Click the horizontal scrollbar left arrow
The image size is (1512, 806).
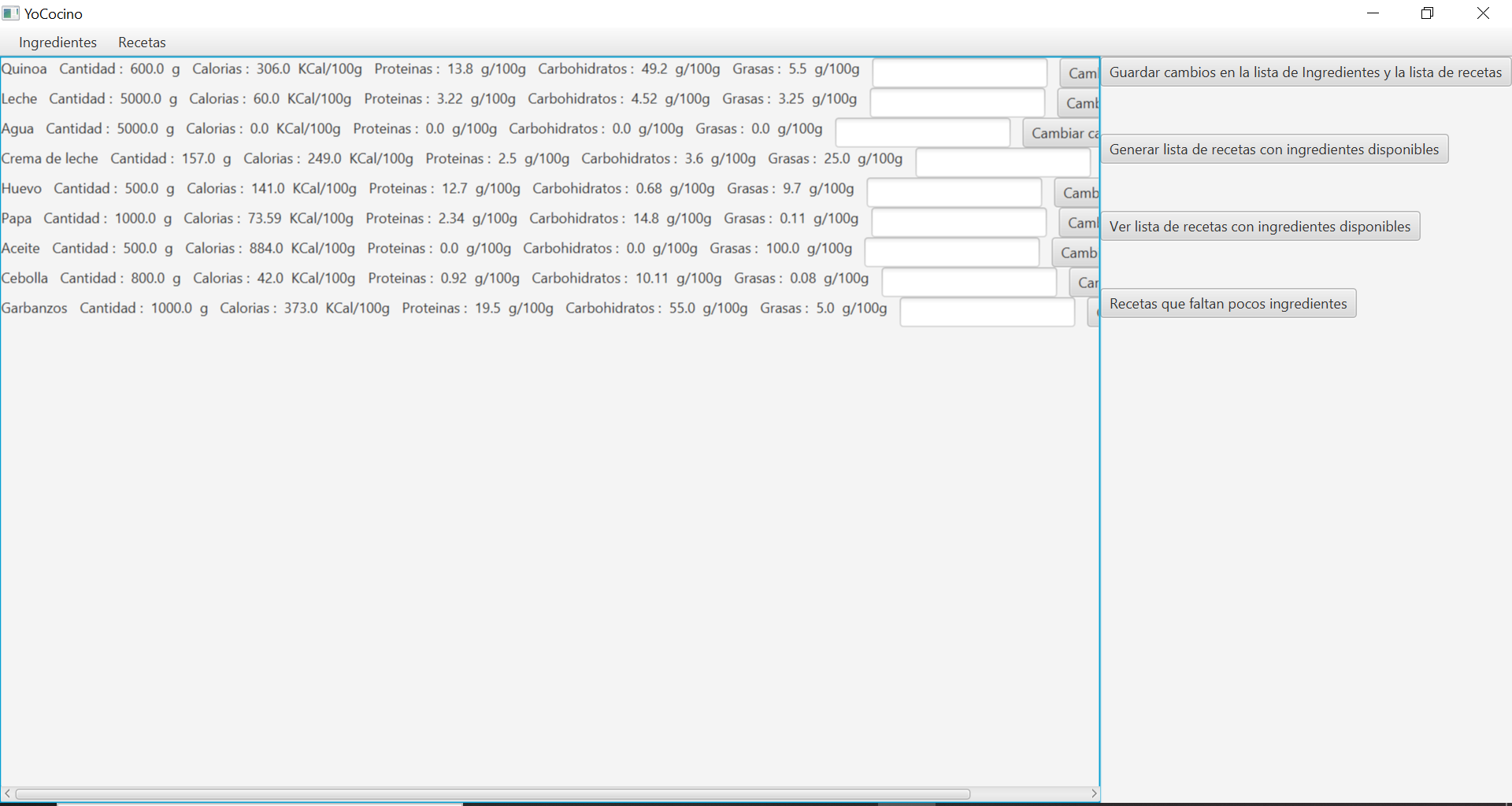[x=8, y=794]
